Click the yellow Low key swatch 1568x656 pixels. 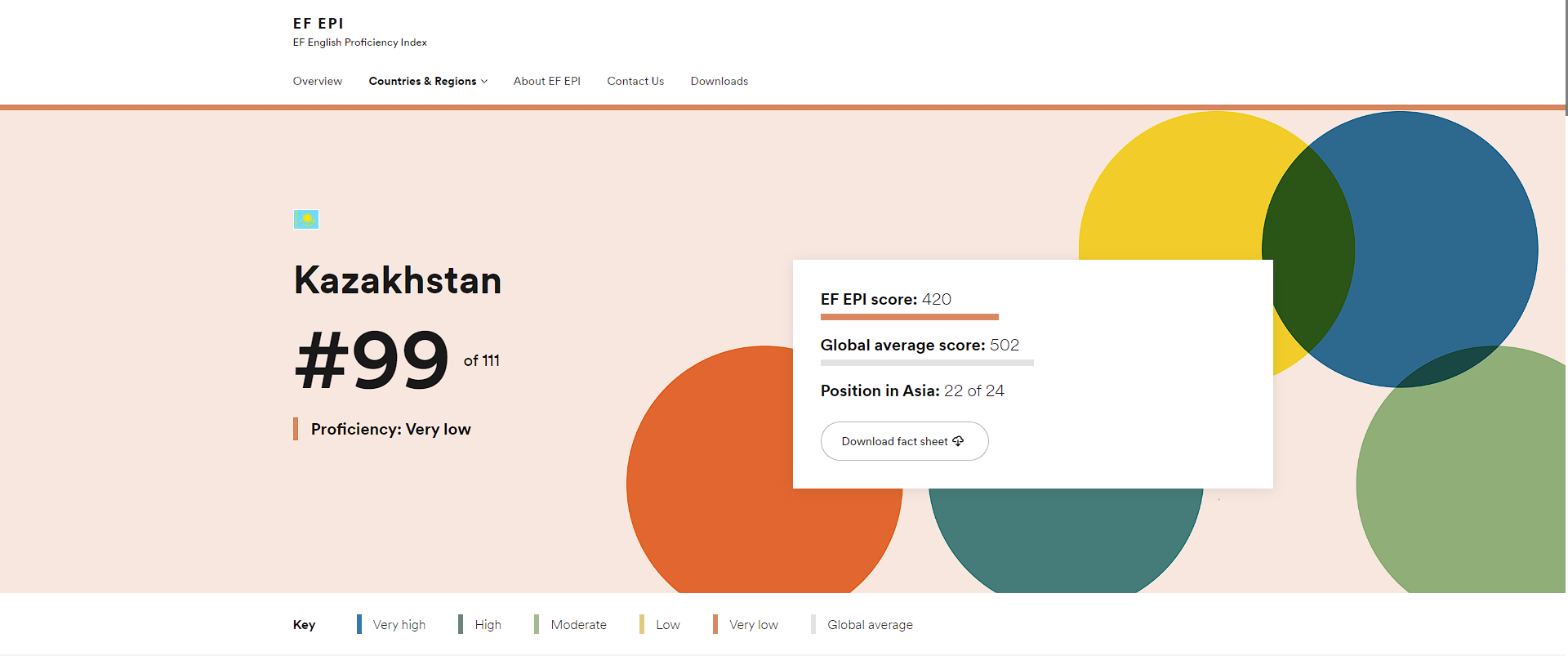tap(642, 624)
